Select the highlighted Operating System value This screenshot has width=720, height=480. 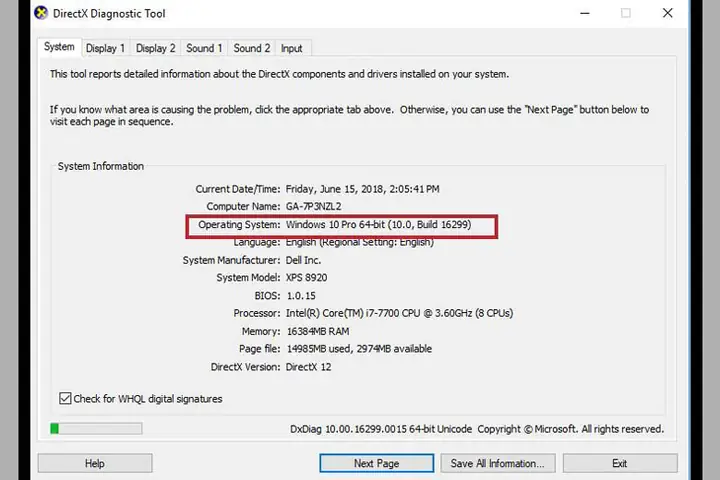click(x=378, y=225)
